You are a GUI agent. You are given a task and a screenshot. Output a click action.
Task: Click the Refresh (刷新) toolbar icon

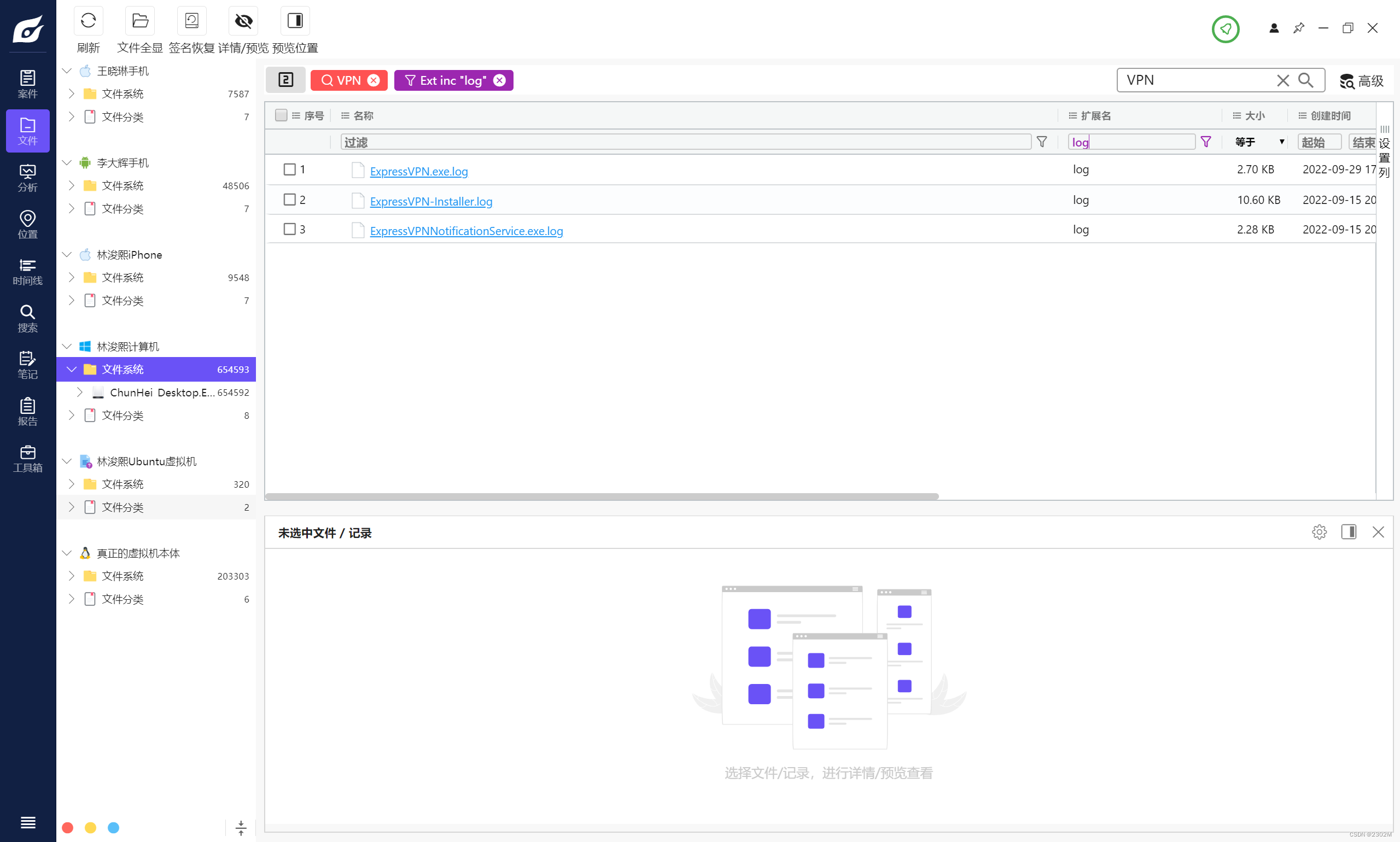88,21
